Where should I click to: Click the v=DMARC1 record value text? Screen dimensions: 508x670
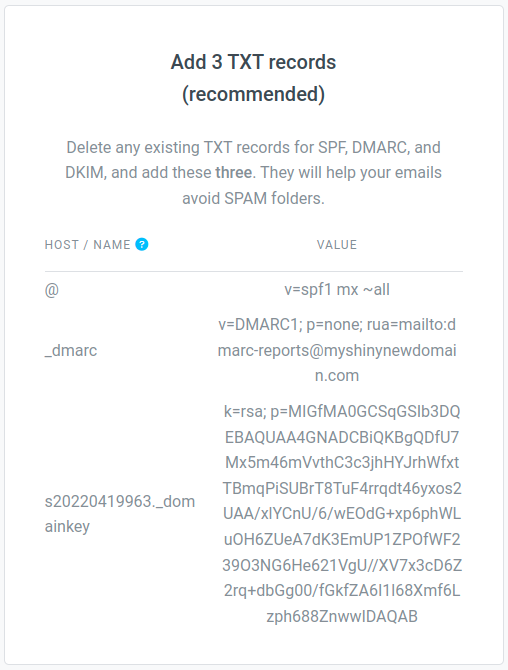(337, 350)
